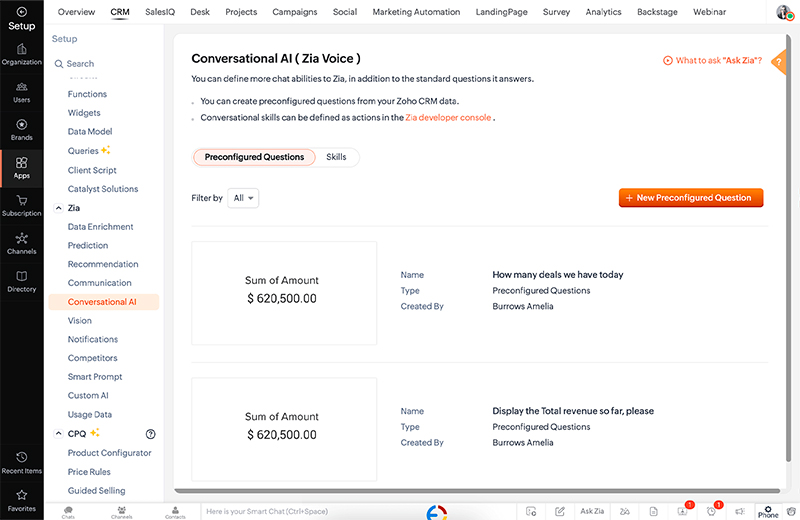The width and height of the screenshot is (800, 520).
Task: Go to Subscription via cart icon
Action: [21, 205]
